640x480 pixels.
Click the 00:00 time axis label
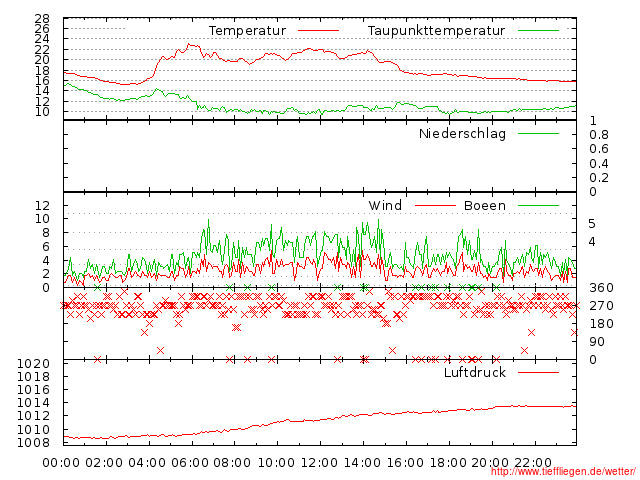(61, 463)
